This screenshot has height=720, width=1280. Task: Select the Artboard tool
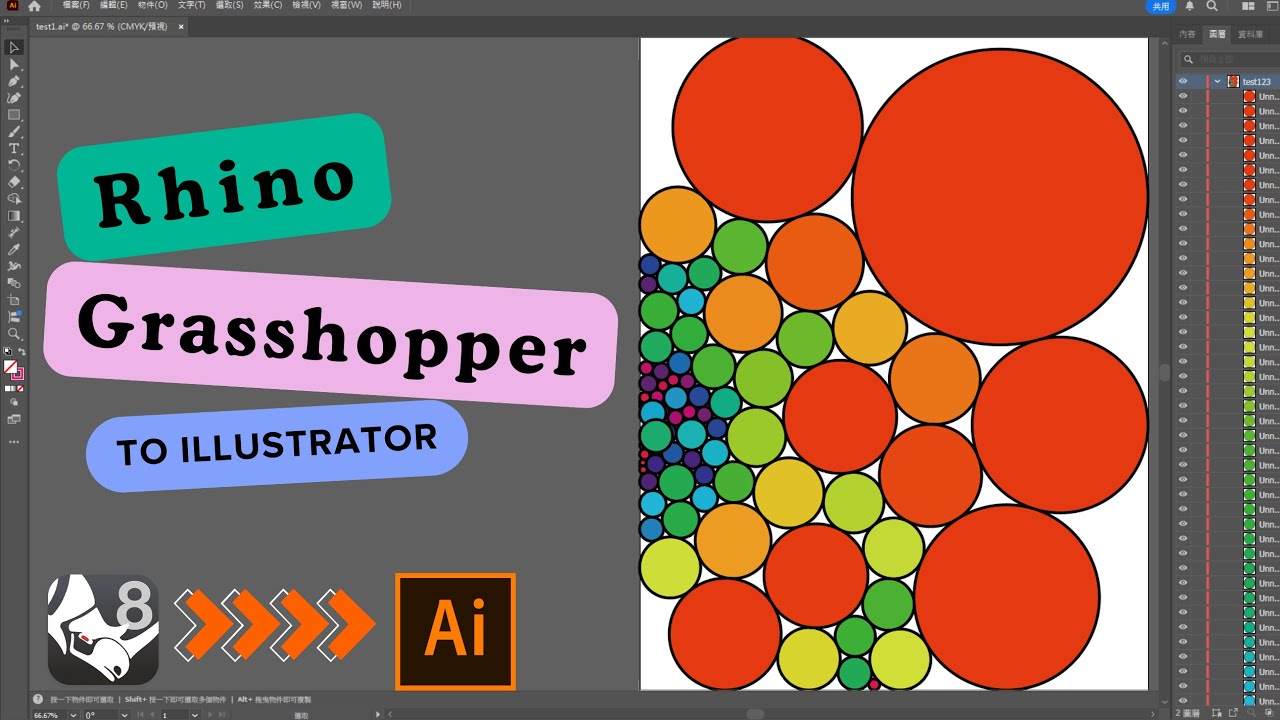(14, 300)
